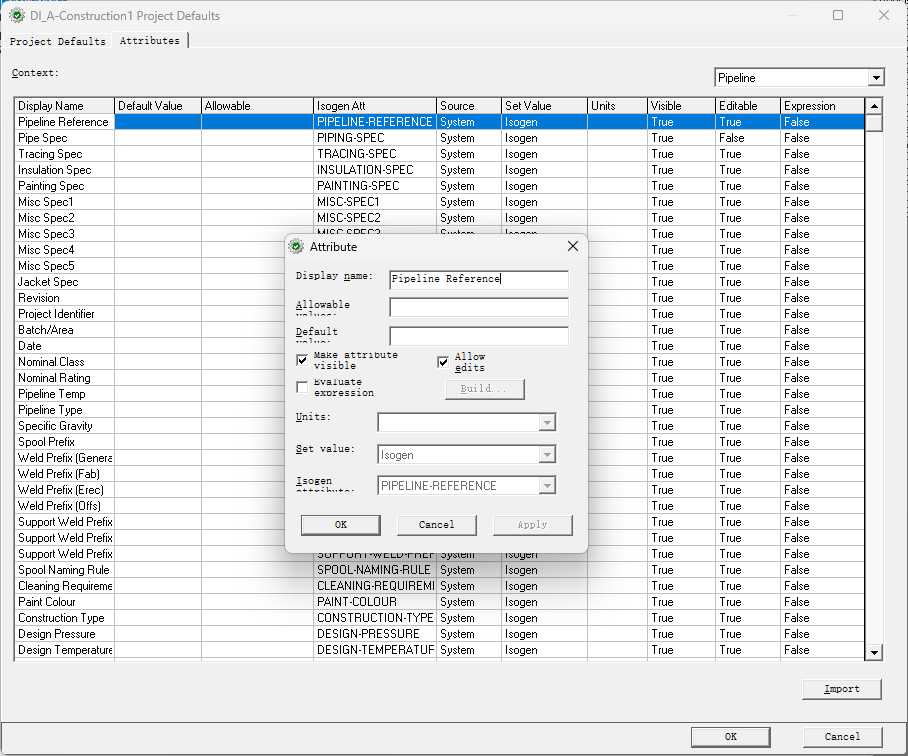Toggle the Make attribute visible checkbox

(302, 360)
